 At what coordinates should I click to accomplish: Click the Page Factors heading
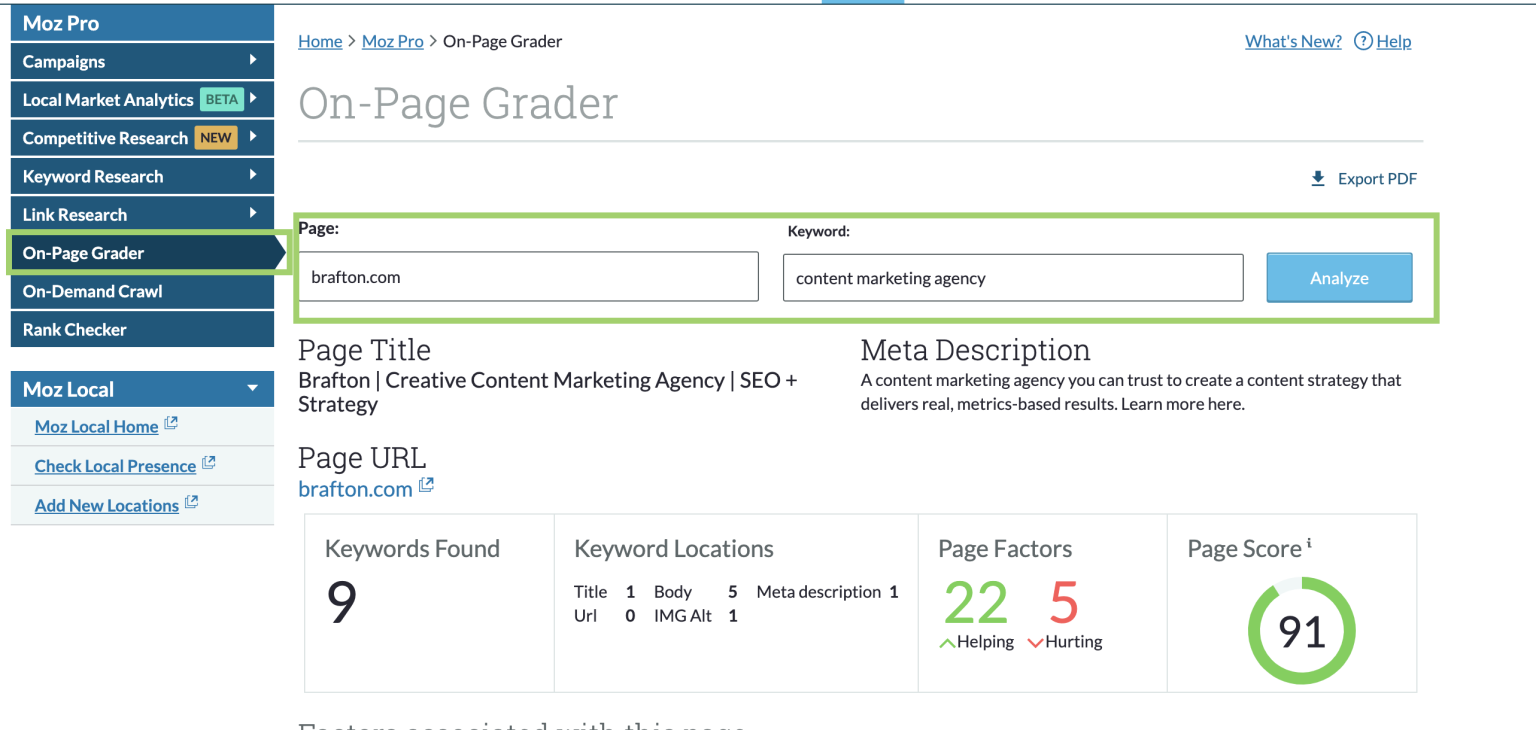pos(1005,549)
